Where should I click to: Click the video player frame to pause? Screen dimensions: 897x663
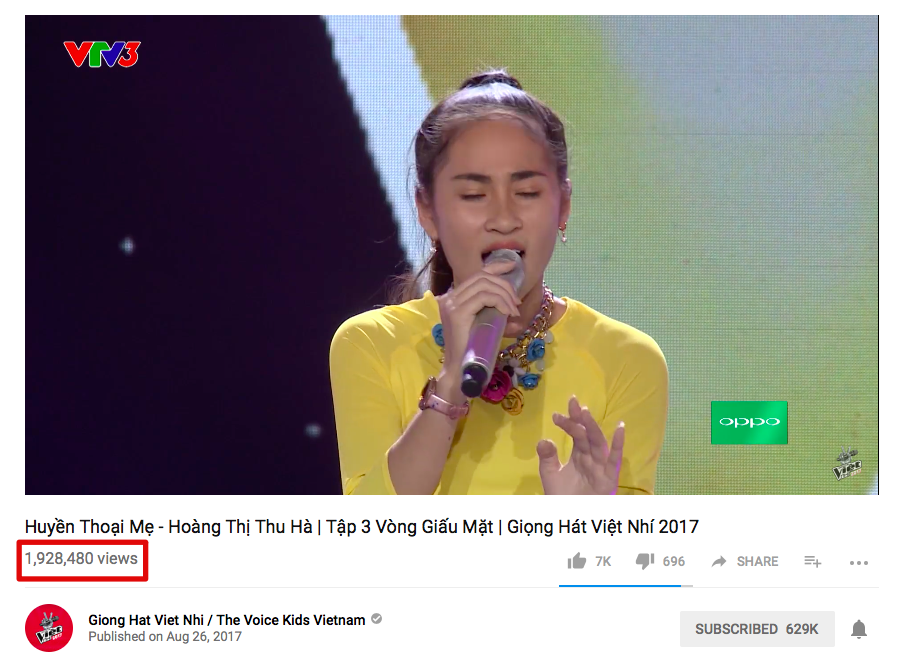tap(451, 255)
